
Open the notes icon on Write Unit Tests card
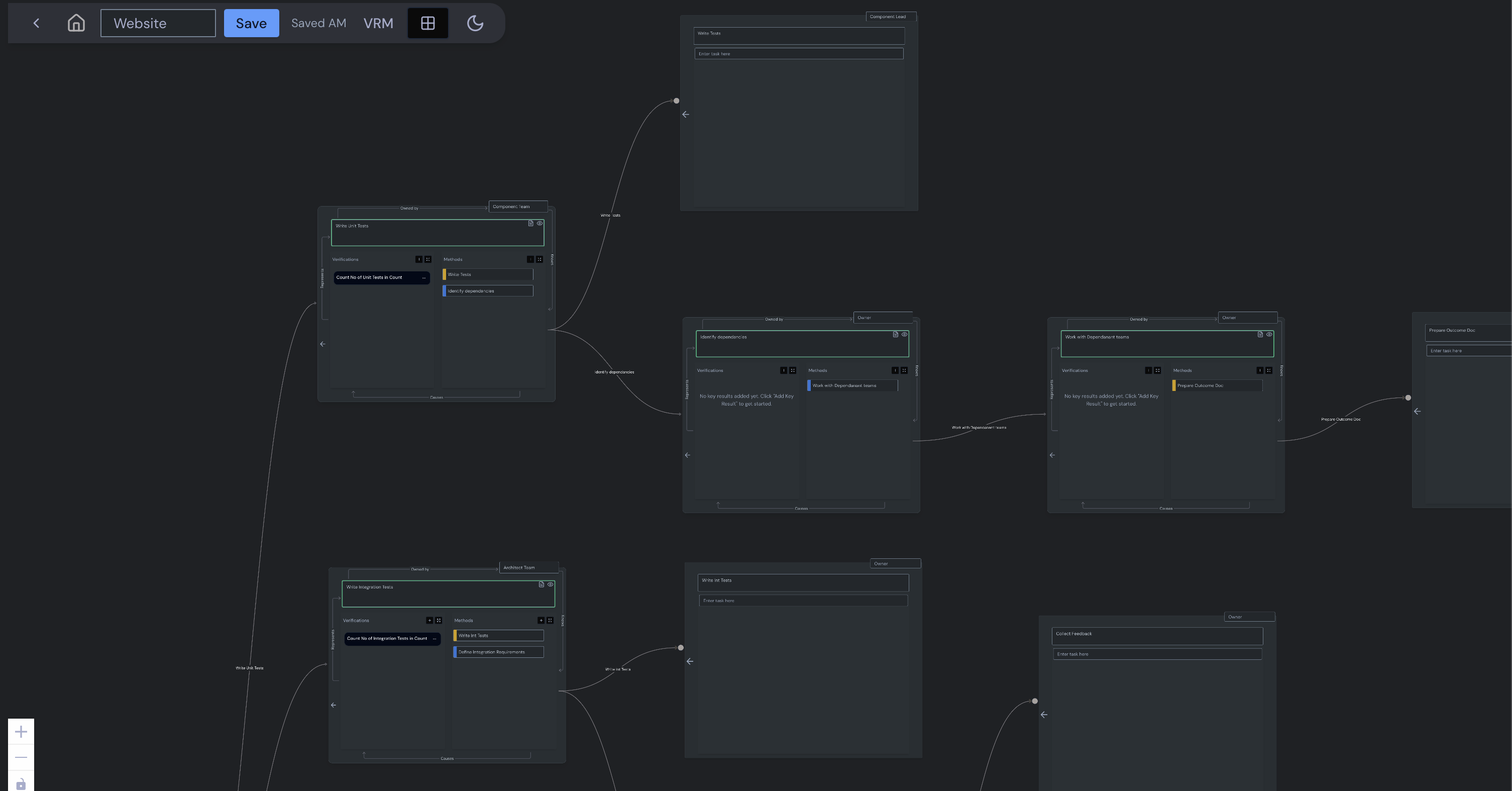[531, 224]
